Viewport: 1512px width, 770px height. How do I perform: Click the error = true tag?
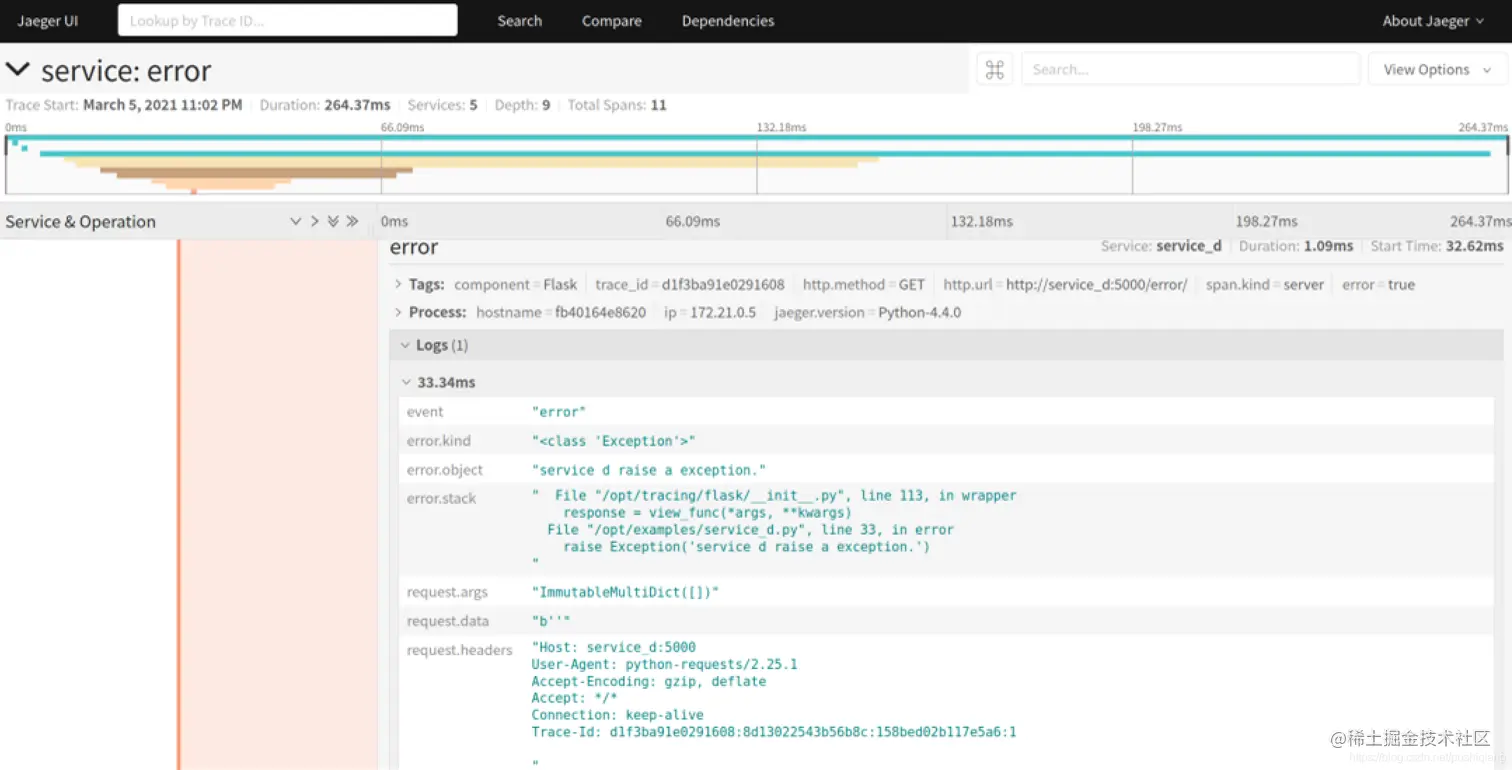1378,284
